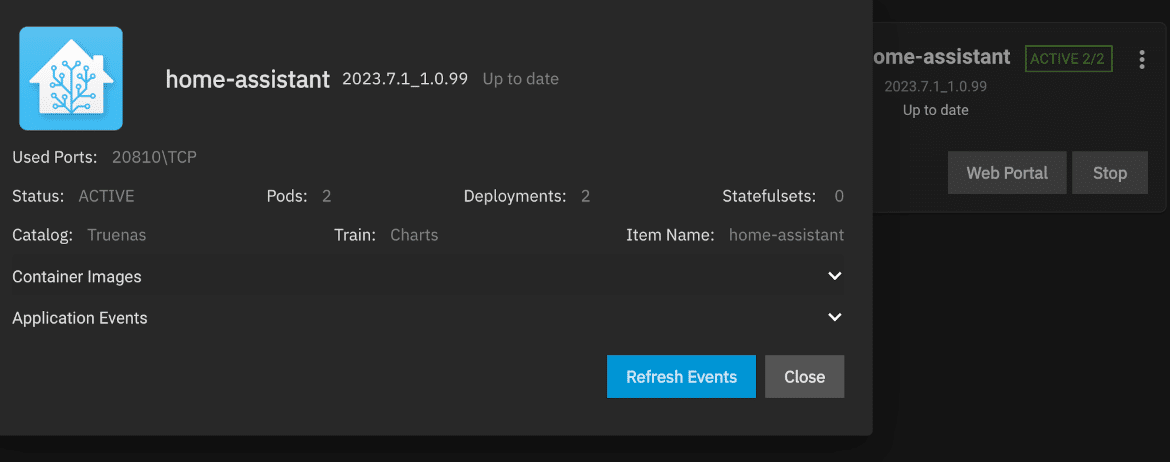
Task: Click the Truenas catalog value
Action: [116, 235]
